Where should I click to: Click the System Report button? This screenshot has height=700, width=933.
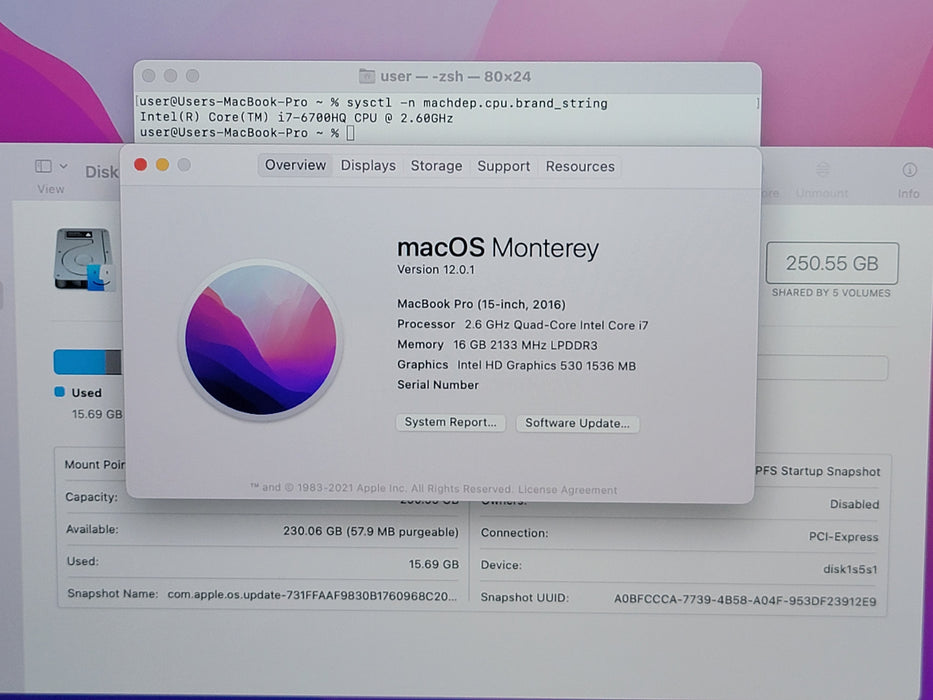tap(450, 422)
